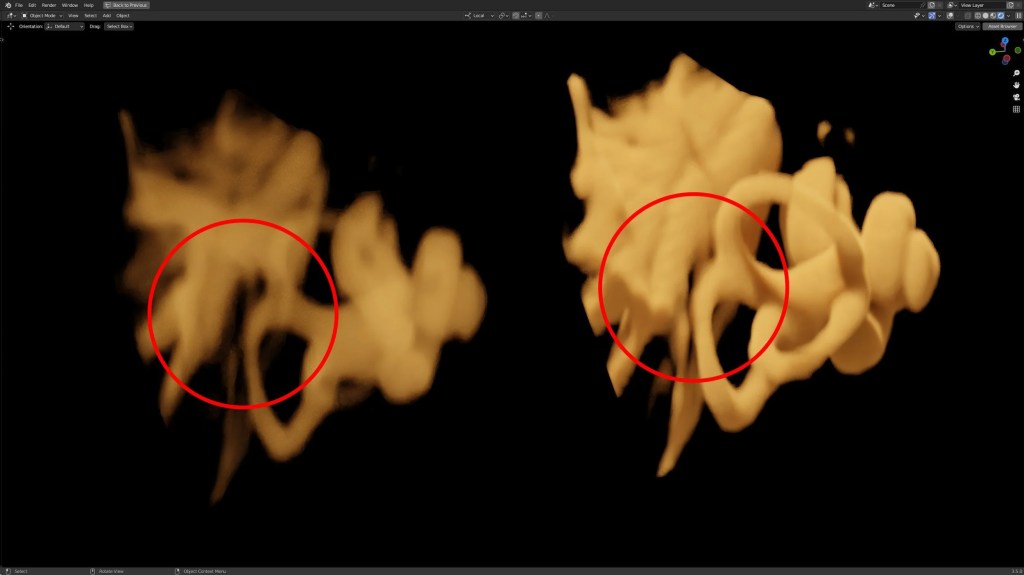The width and height of the screenshot is (1024, 575).
Task: Toggle perspective/orthographic grid icon
Action: (x=1016, y=109)
